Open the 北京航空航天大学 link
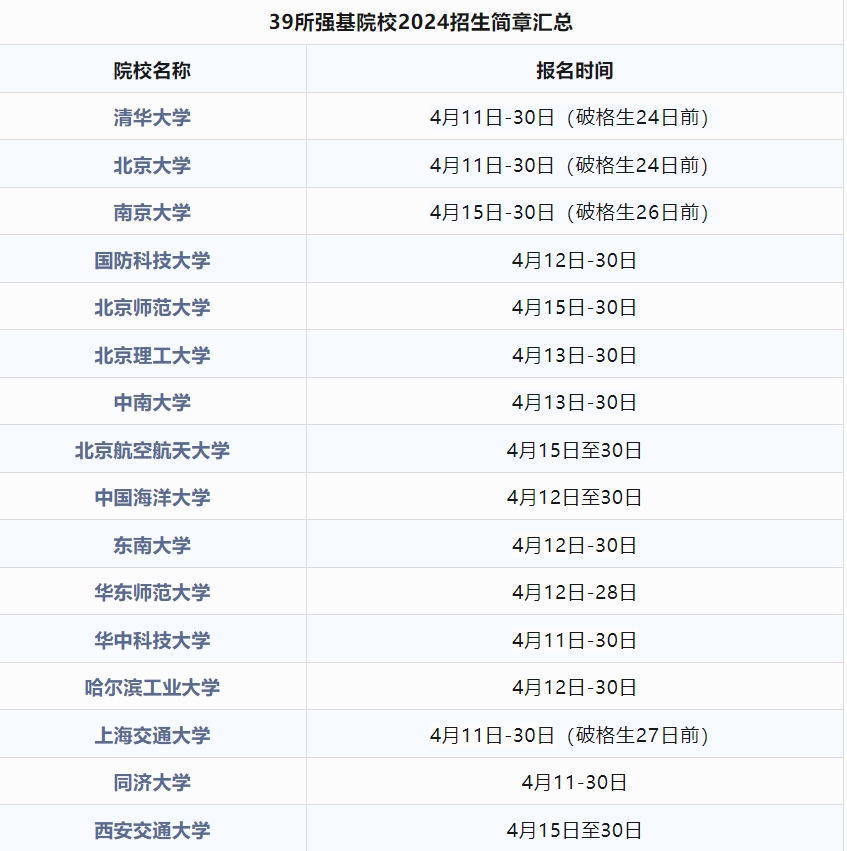Image resolution: width=847 pixels, height=851 pixels. click(x=152, y=450)
